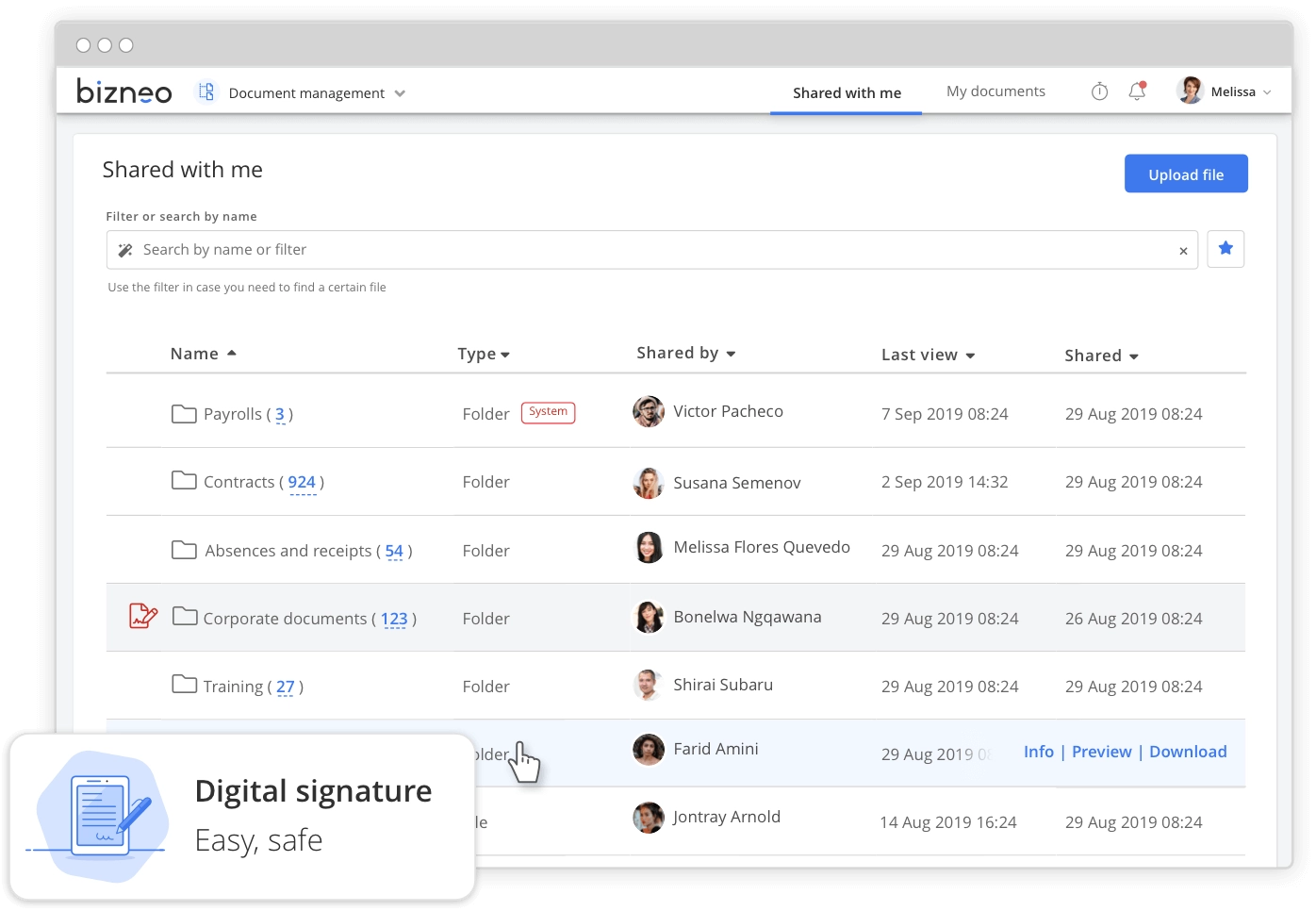Click the magic wand filter icon

tap(125, 250)
